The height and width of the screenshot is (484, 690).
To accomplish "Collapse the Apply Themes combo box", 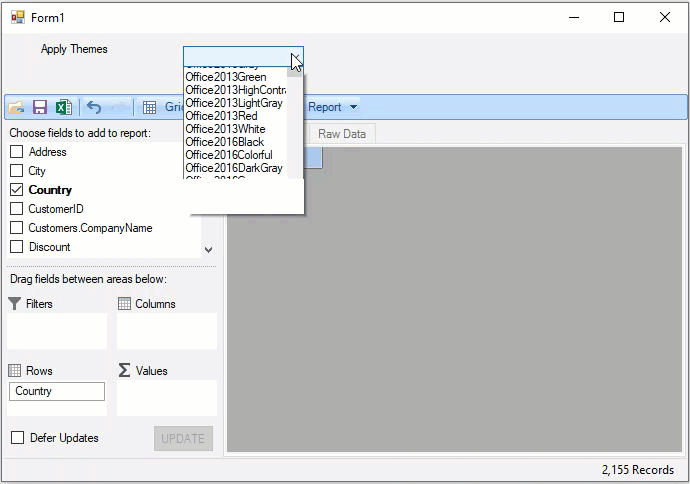I will (x=295, y=57).
